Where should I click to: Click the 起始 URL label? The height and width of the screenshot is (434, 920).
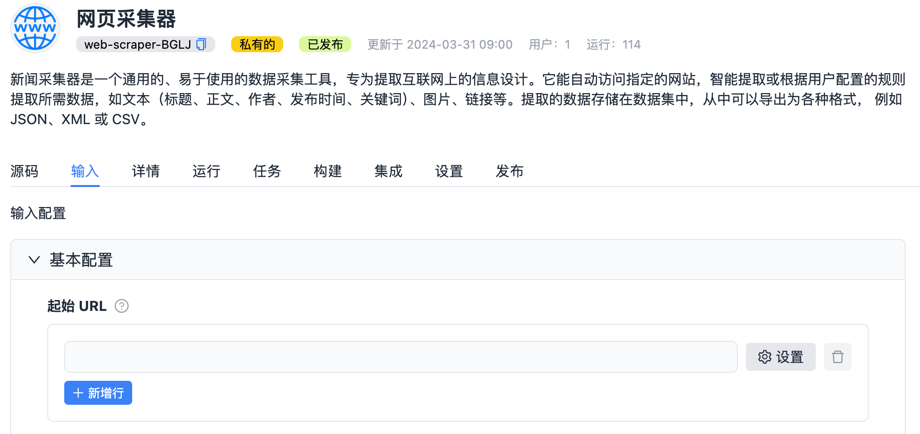tap(77, 306)
